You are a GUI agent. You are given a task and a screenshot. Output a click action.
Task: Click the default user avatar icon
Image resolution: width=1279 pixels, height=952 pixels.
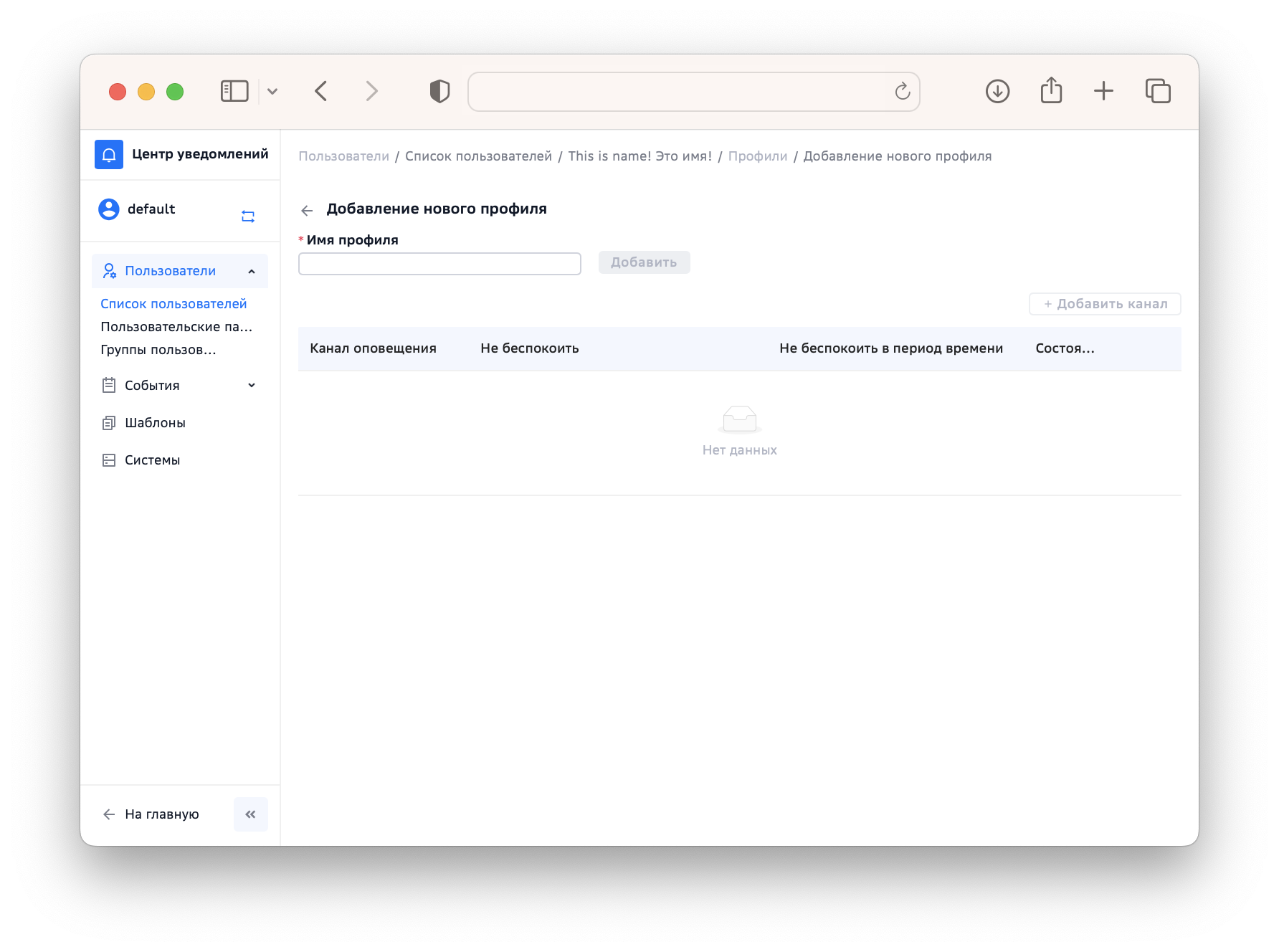coord(109,209)
